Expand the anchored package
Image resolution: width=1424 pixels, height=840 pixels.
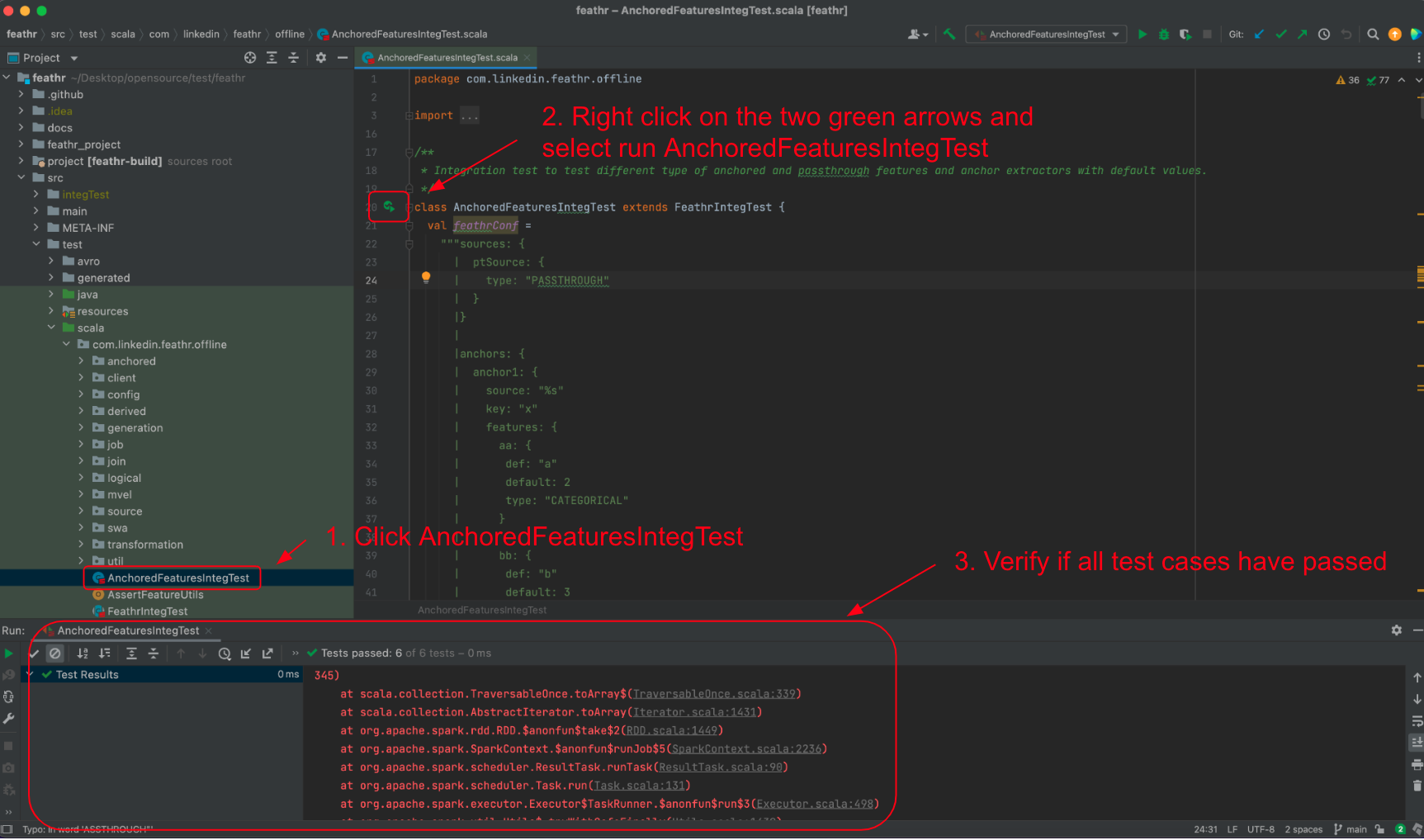(81, 361)
